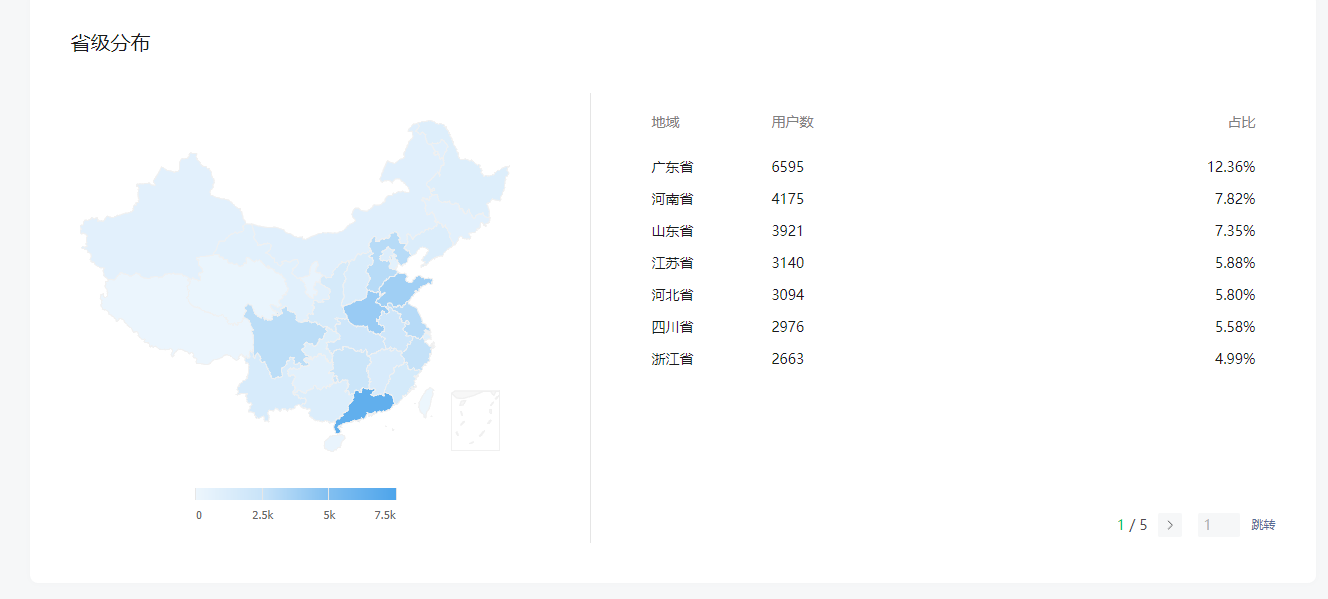Click user count 2663
This screenshot has height=599, width=1328.
click(787, 359)
